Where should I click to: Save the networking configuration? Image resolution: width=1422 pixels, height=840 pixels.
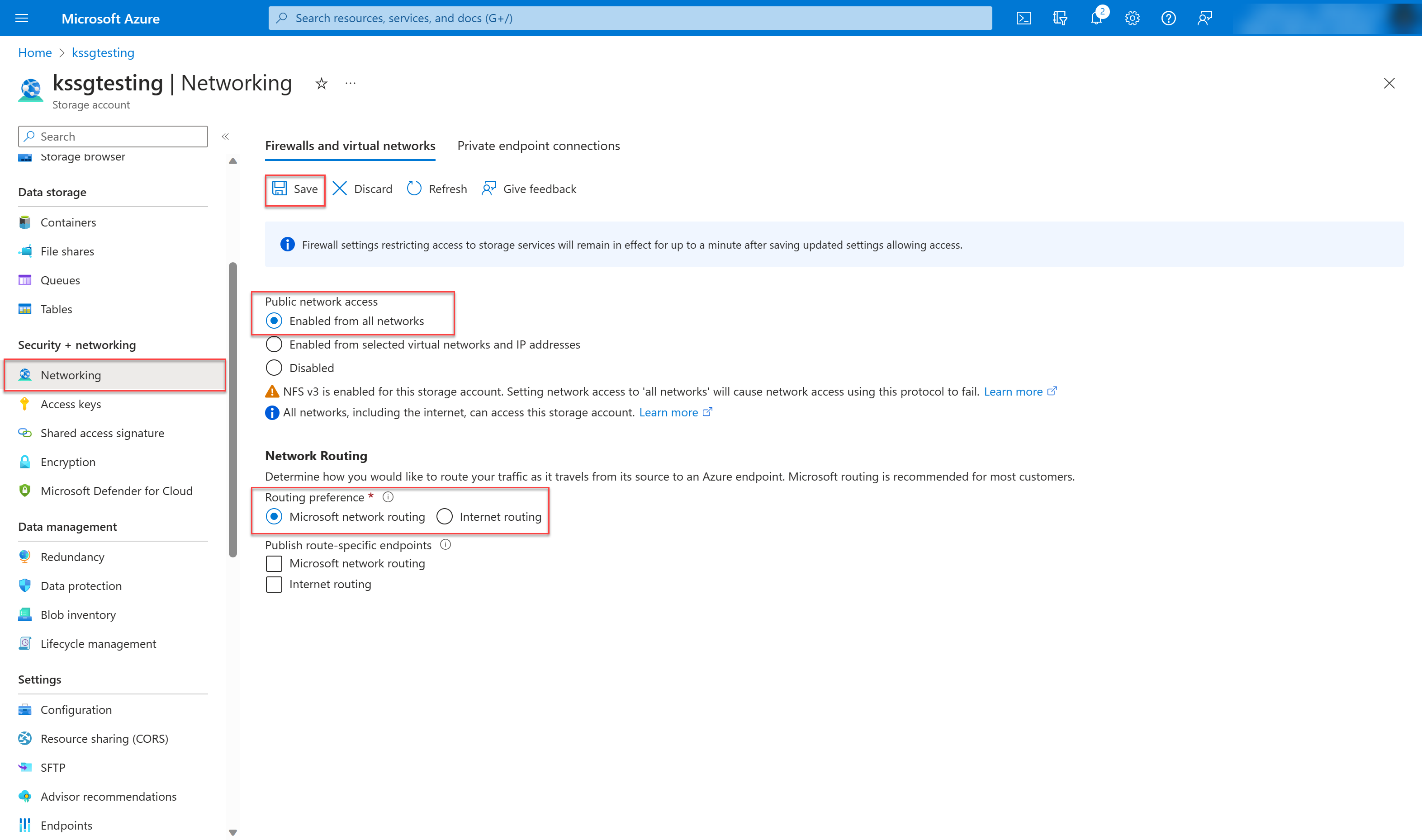pos(294,189)
